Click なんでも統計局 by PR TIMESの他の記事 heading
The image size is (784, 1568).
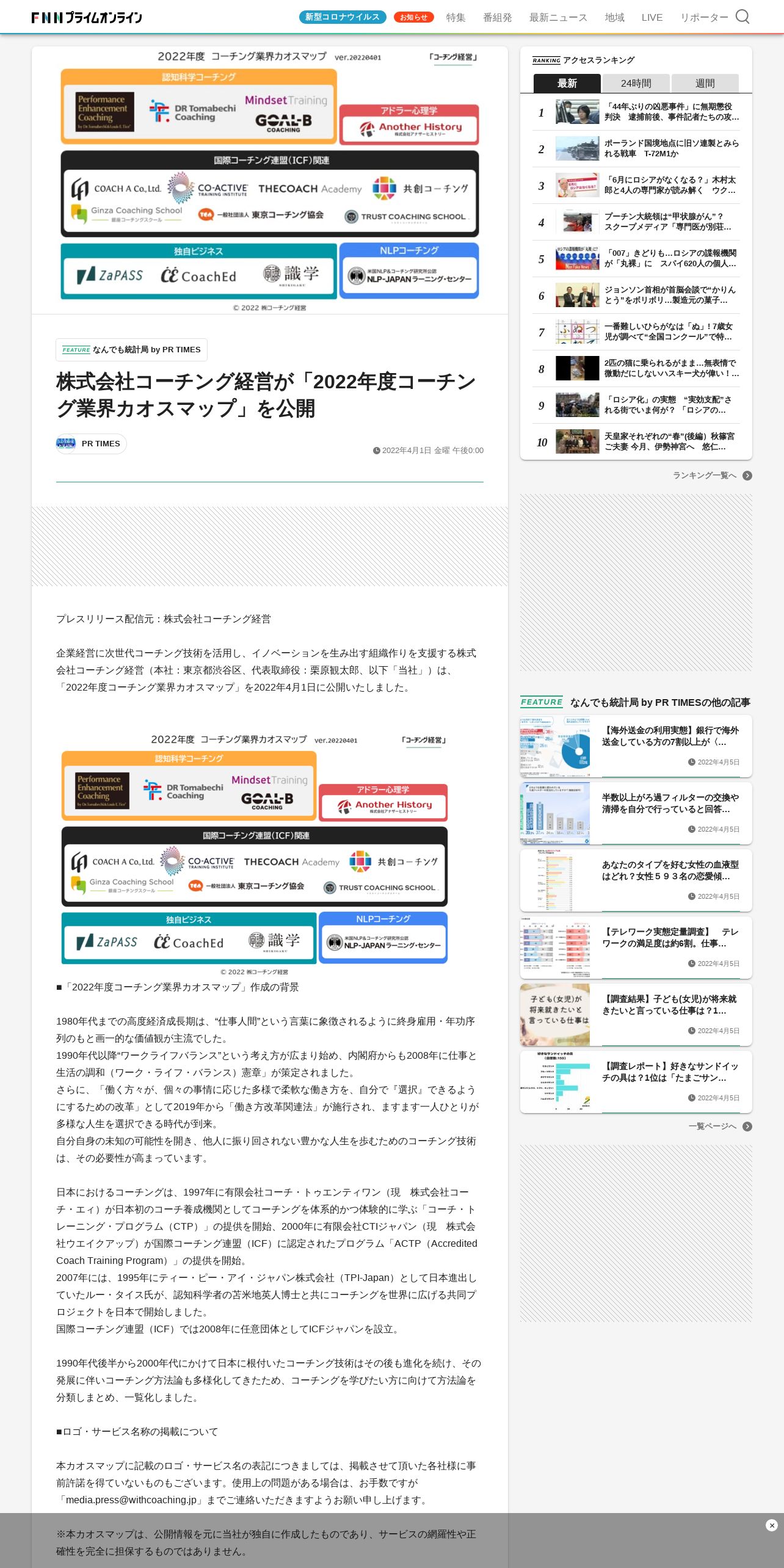point(660,702)
